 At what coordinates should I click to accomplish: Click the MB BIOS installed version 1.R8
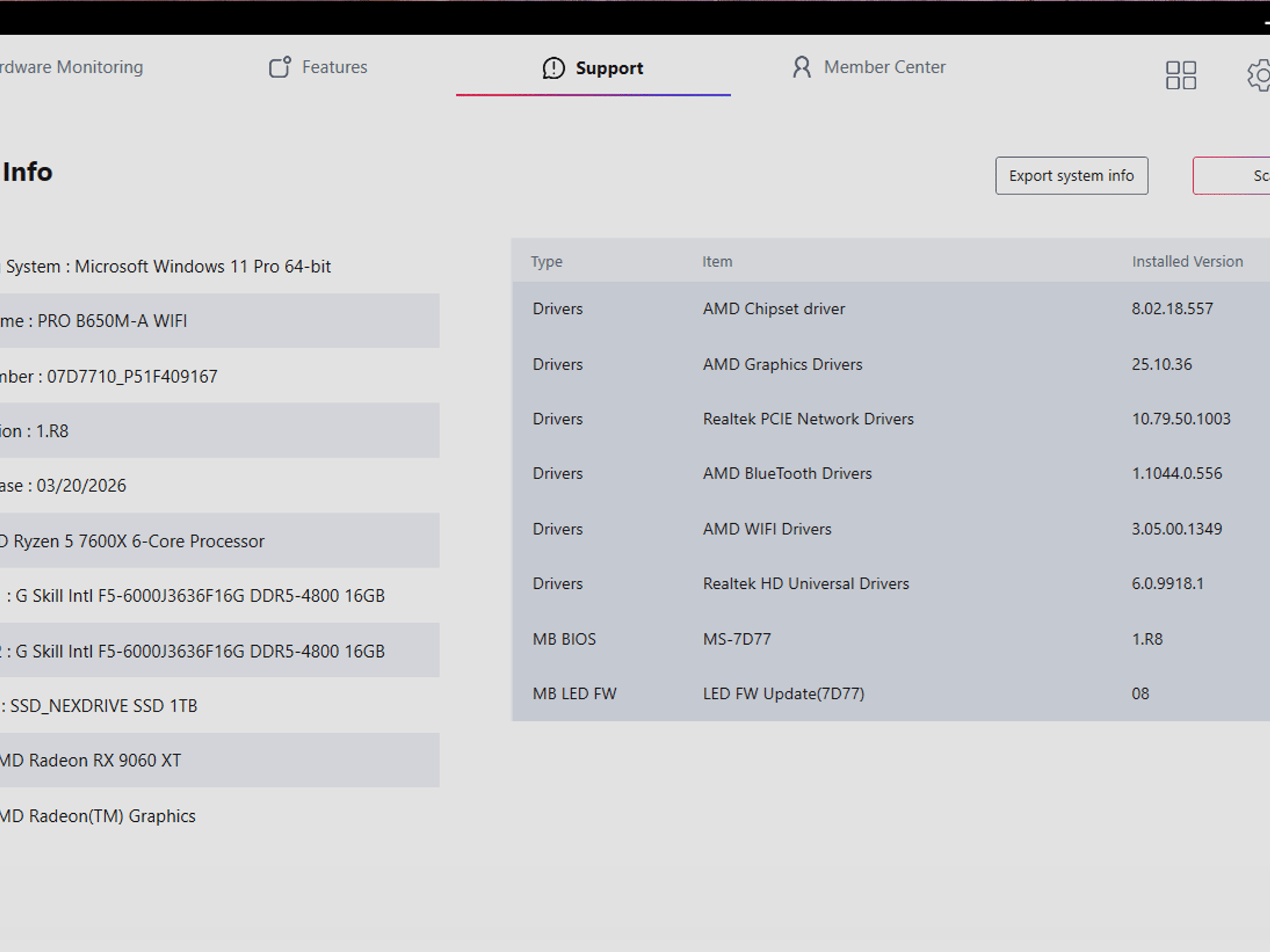tap(1147, 639)
